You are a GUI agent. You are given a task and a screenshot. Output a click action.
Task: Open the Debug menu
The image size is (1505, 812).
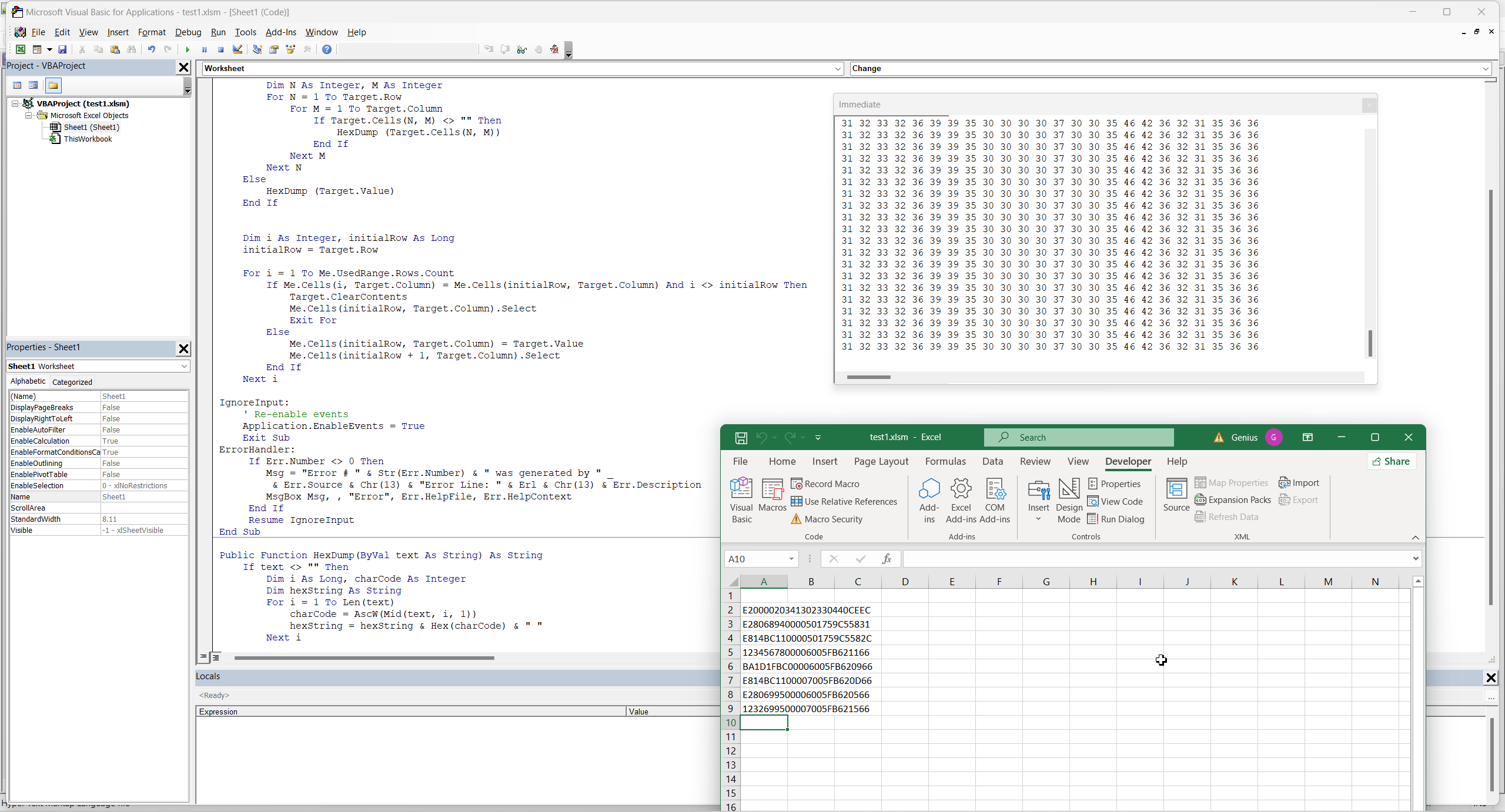tap(188, 32)
